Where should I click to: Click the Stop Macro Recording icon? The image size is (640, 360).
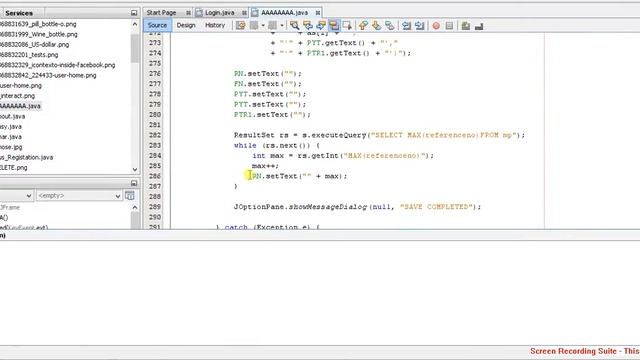pos(449,26)
